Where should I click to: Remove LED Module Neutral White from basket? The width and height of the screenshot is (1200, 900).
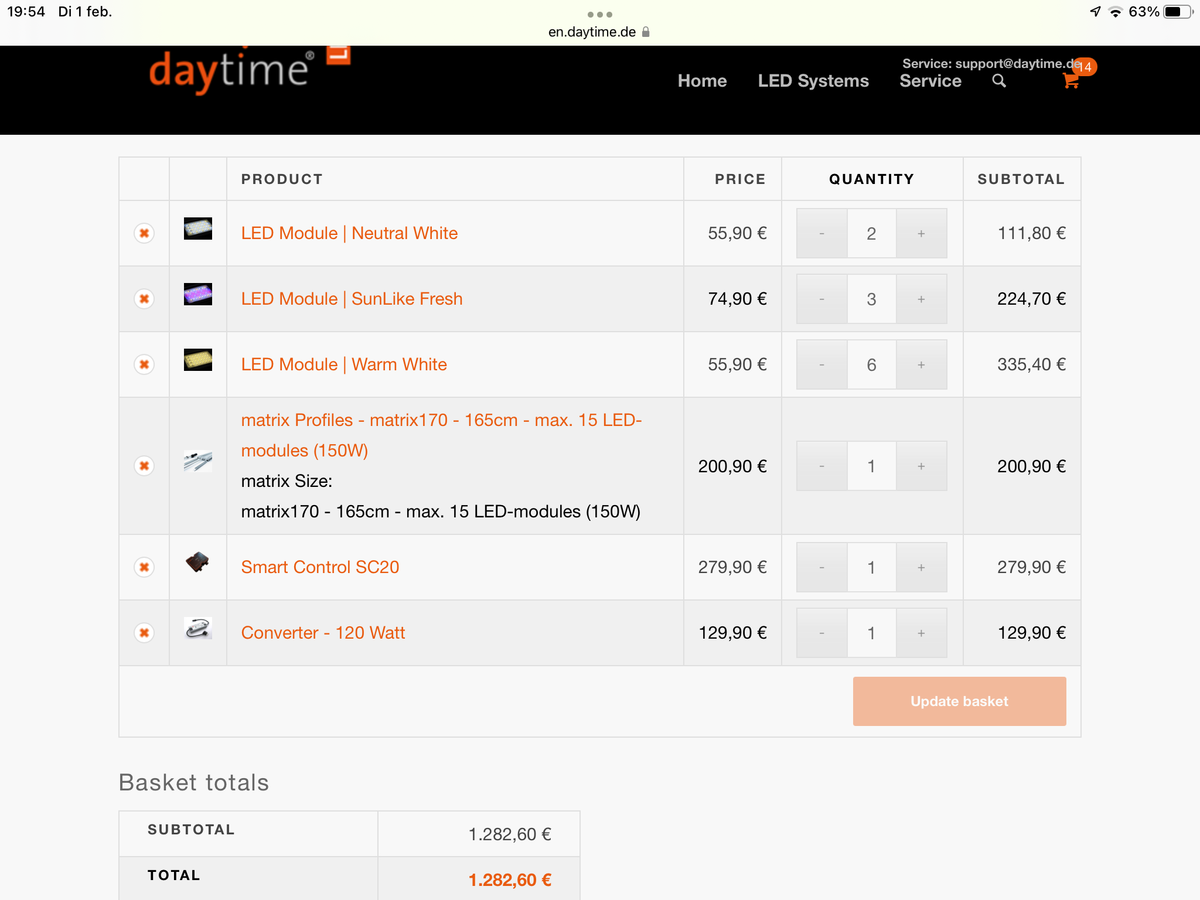[144, 233]
